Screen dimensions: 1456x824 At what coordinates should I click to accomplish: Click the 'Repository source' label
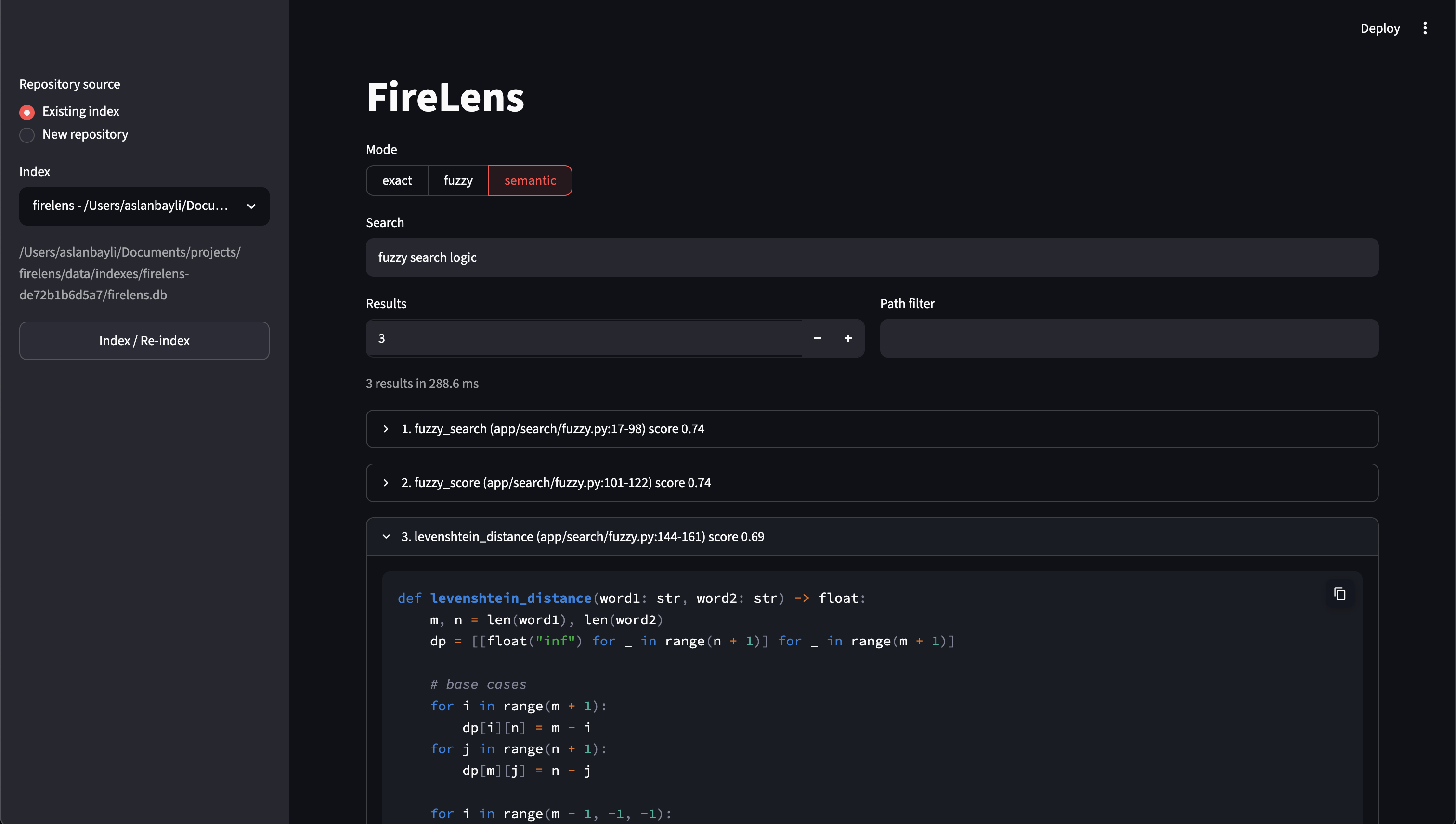click(x=70, y=84)
